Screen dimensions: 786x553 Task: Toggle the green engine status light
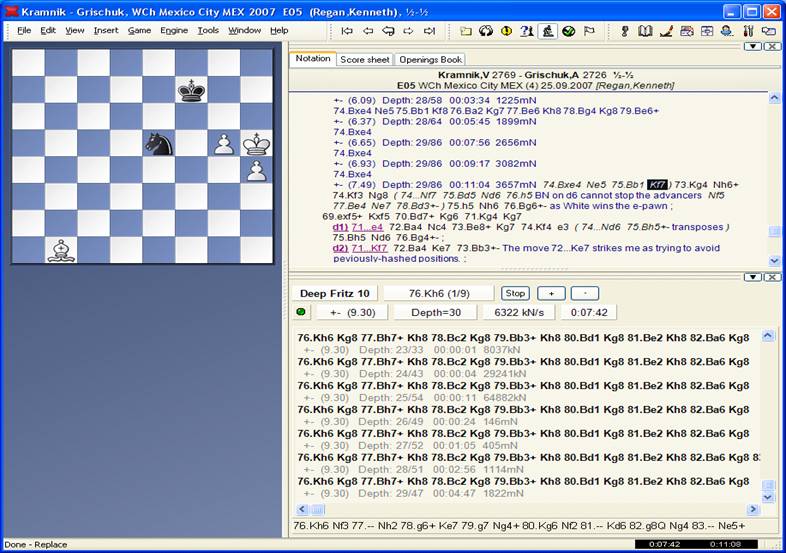[x=301, y=312]
